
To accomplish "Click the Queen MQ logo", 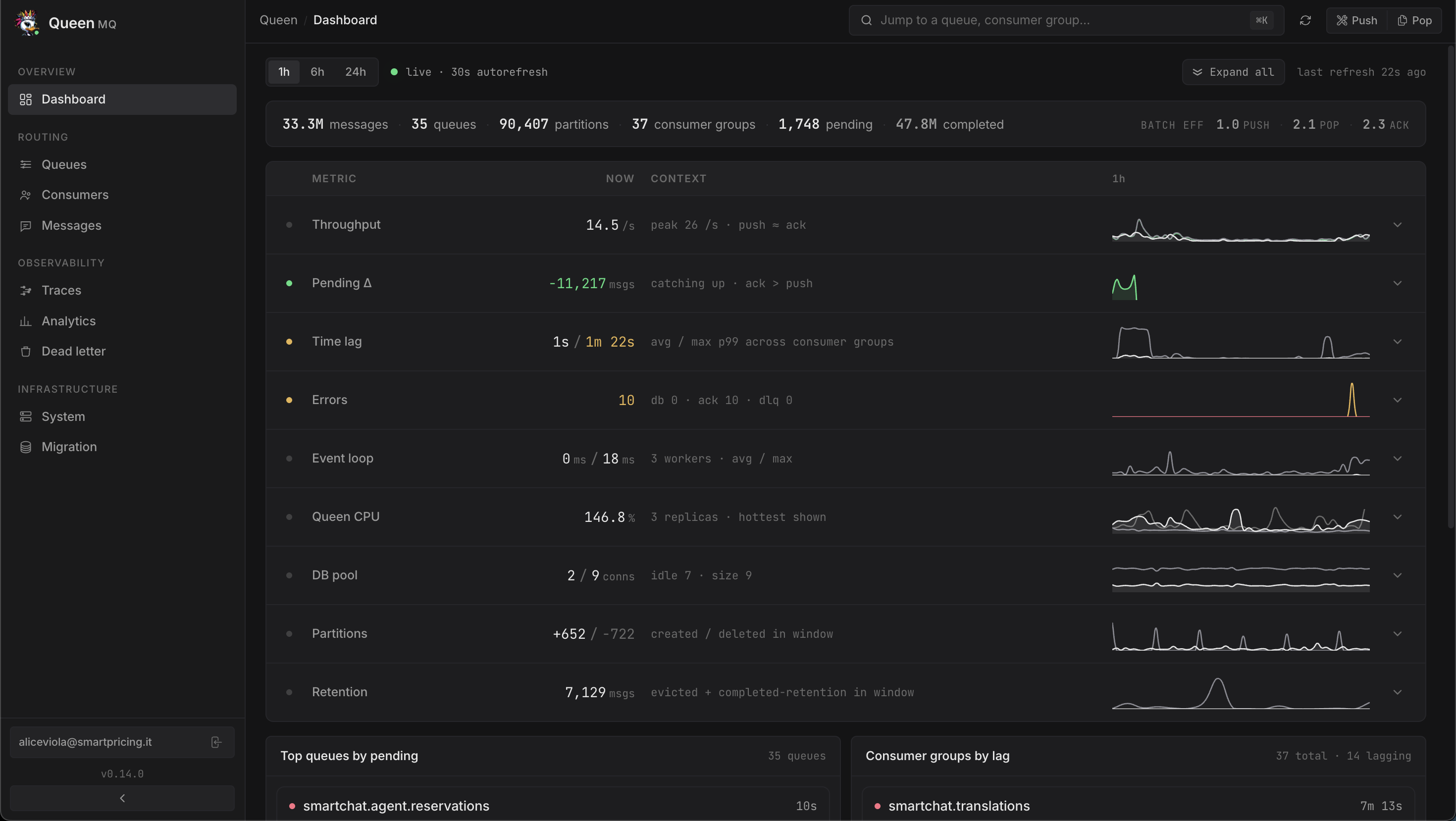I will [65, 23].
